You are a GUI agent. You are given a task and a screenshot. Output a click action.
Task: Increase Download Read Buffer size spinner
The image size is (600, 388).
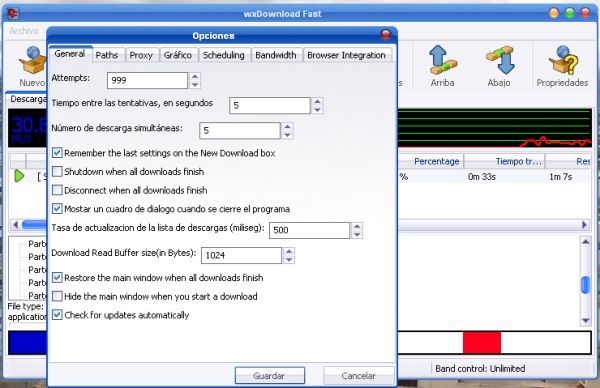pos(289,251)
